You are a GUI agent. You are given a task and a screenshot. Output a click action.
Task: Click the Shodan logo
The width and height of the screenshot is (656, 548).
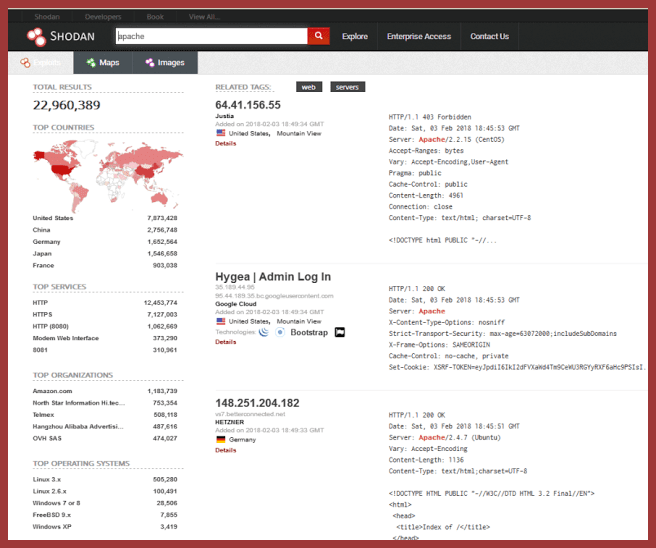pyautogui.click(x=61, y=37)
